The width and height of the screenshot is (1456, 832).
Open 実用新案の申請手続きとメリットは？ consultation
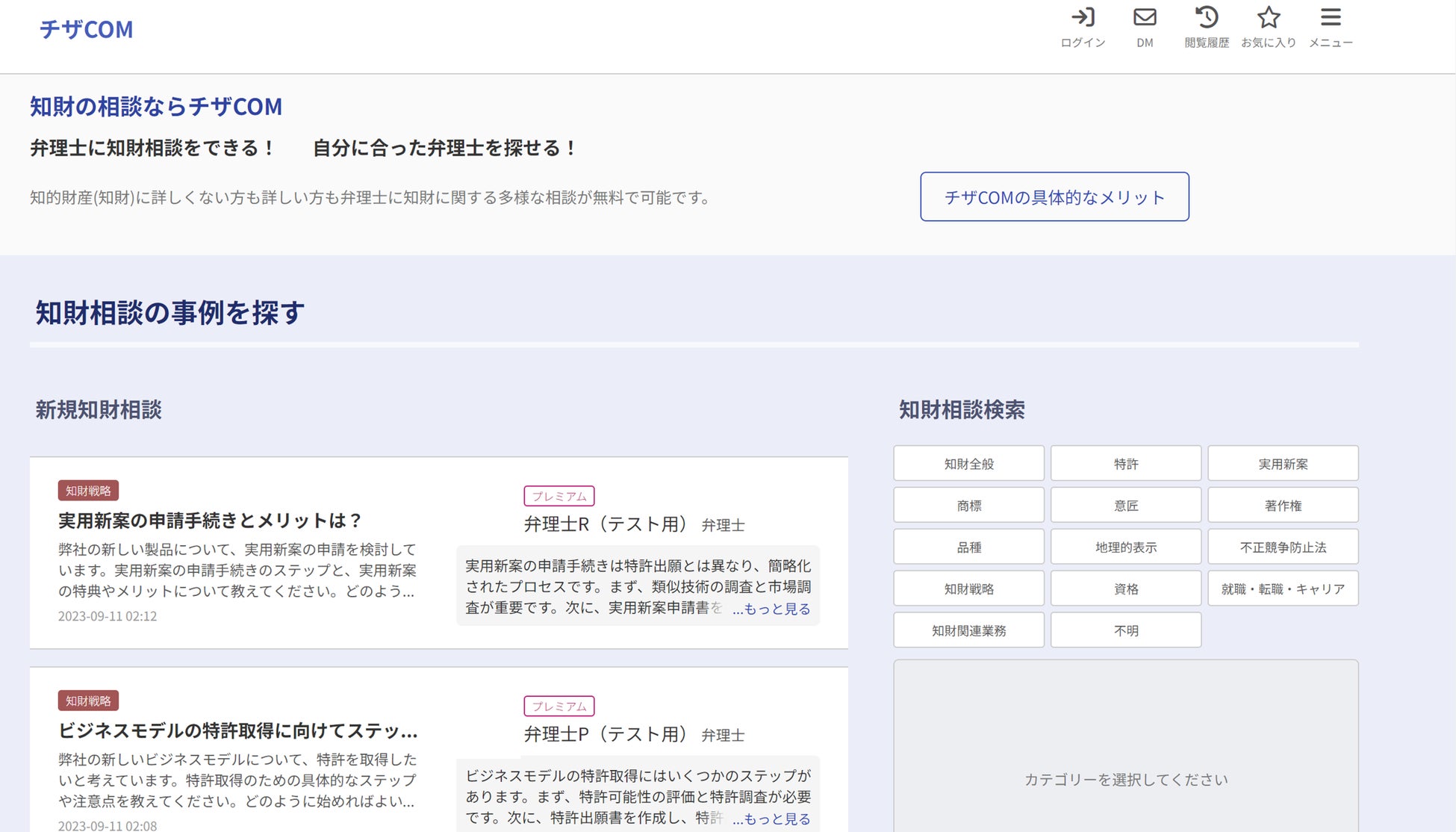click(211, 521)
